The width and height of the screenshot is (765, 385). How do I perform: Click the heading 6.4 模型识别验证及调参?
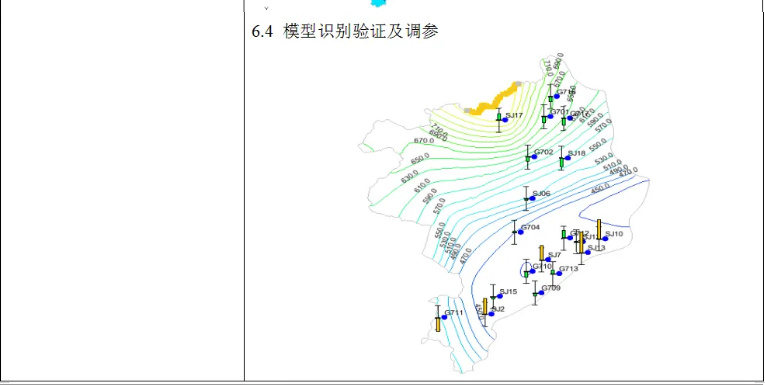(345, 32)
